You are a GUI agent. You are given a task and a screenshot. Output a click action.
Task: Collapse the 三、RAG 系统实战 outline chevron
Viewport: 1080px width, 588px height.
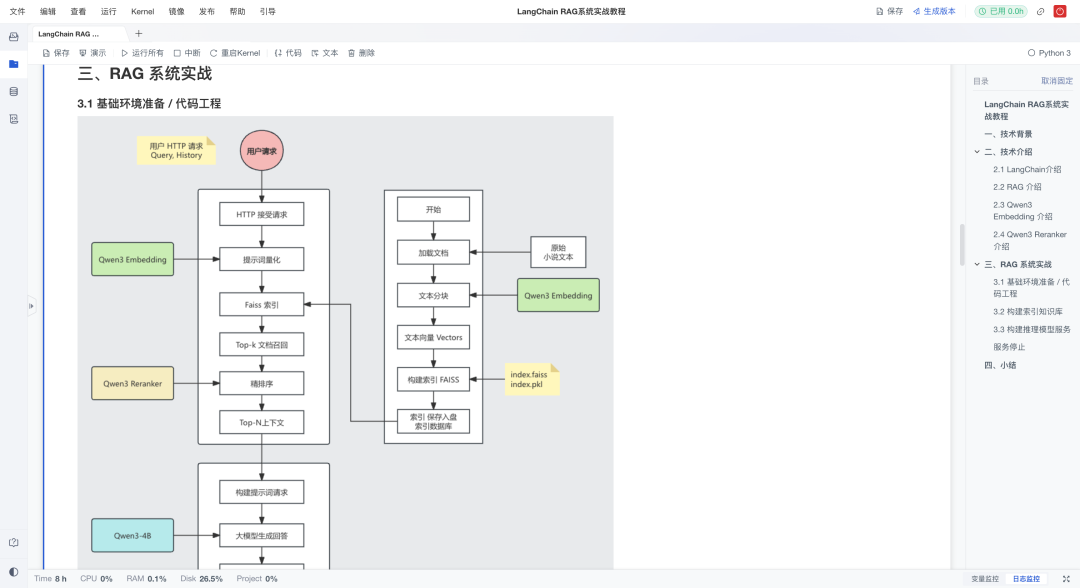pos(977,264)
